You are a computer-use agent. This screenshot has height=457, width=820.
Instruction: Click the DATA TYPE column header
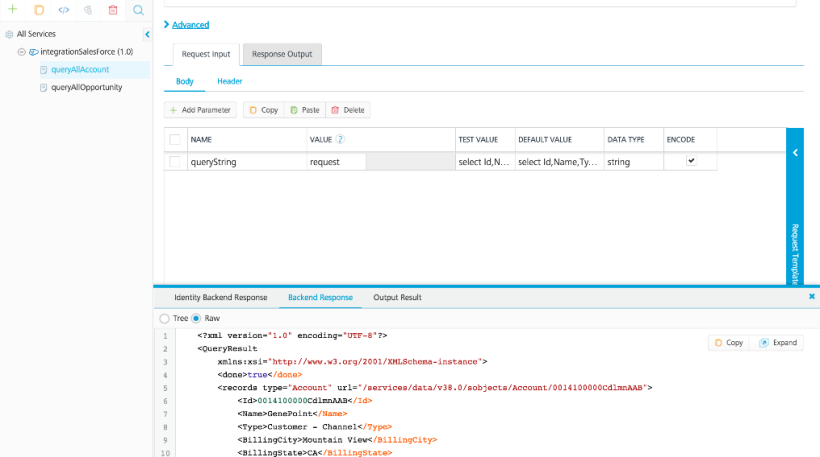click(x=625, y=140)
